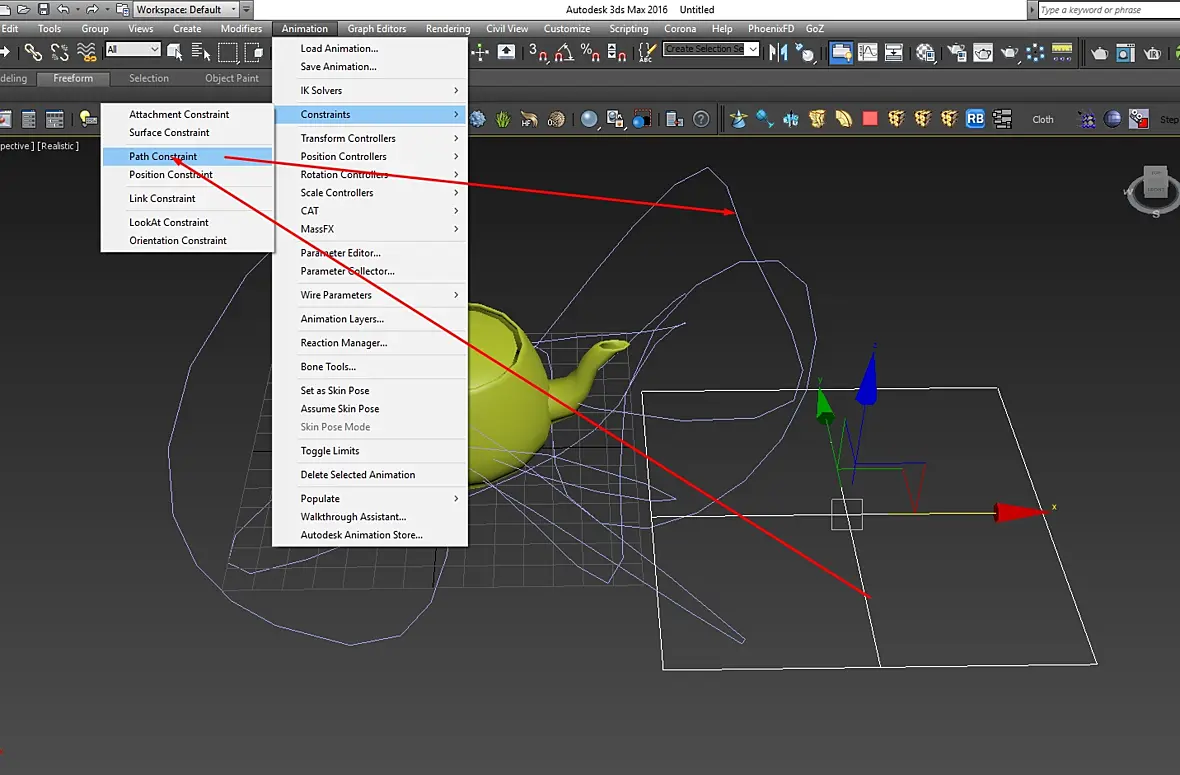Expand the Transform Controllers submenu

pyautogui.click(x=370, y=138)
